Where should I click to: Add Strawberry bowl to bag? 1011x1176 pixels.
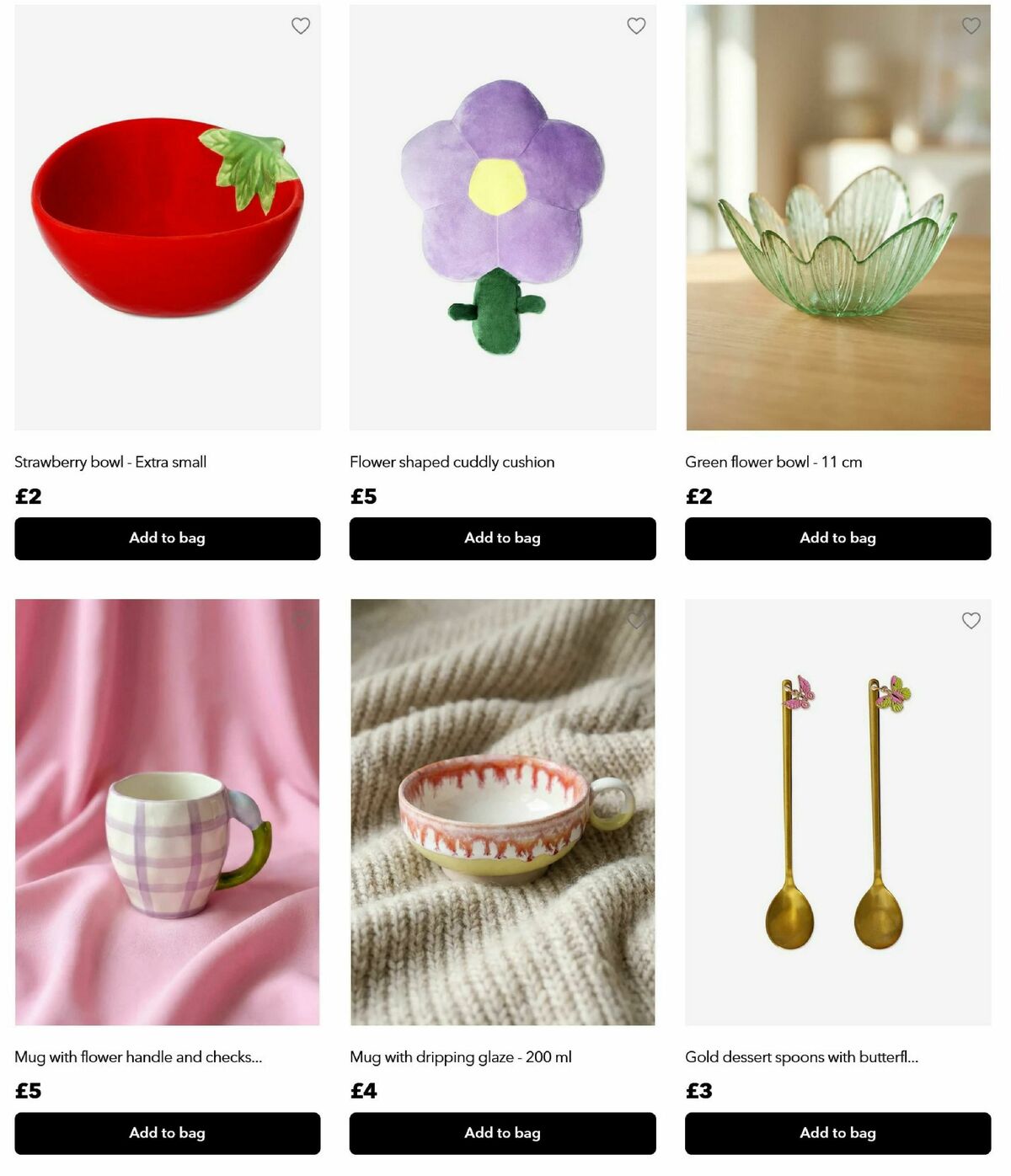click(168, 538)
